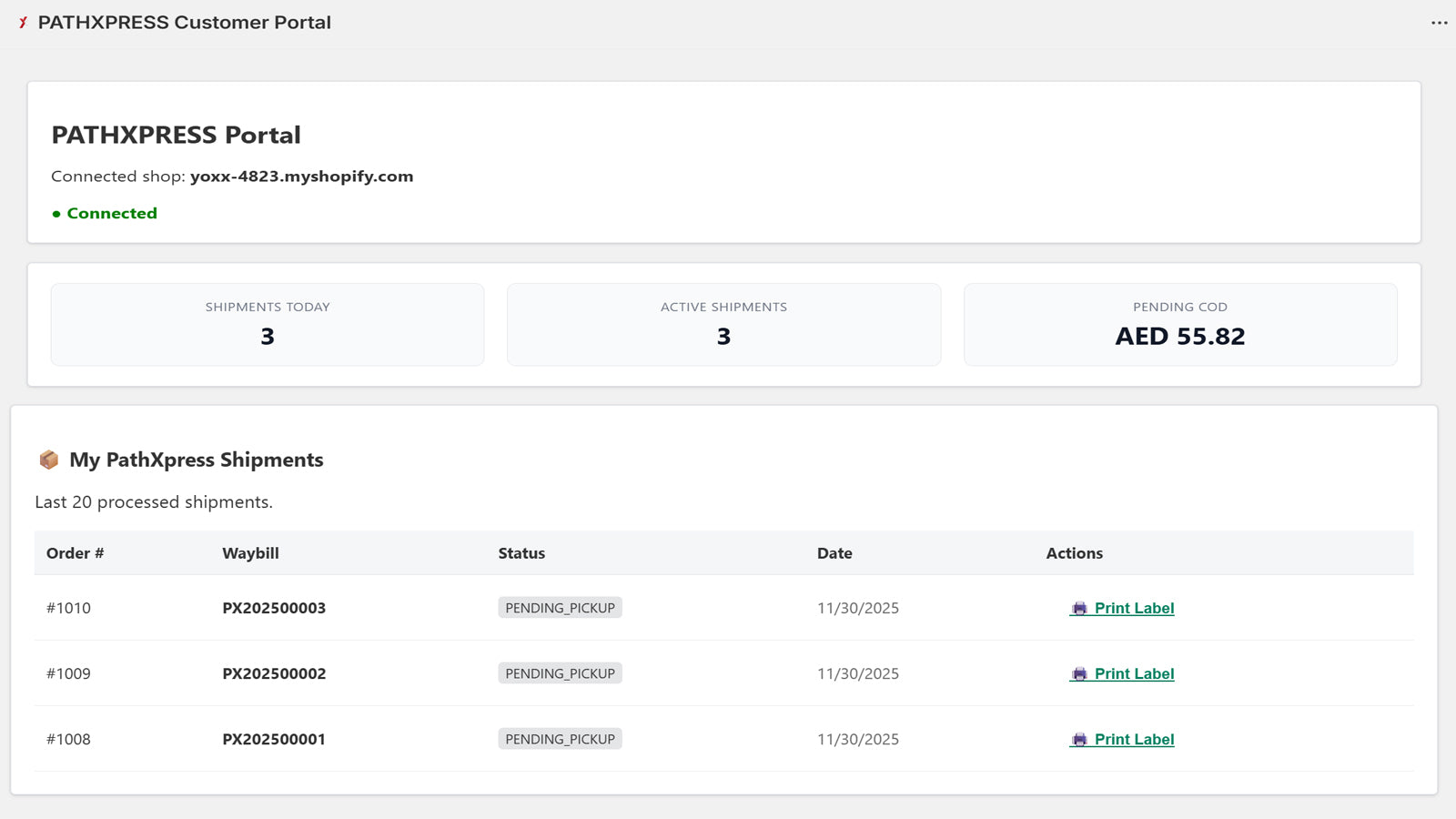Open the Shipments Today stat card

pyautogui.click(x=268, y=325)
